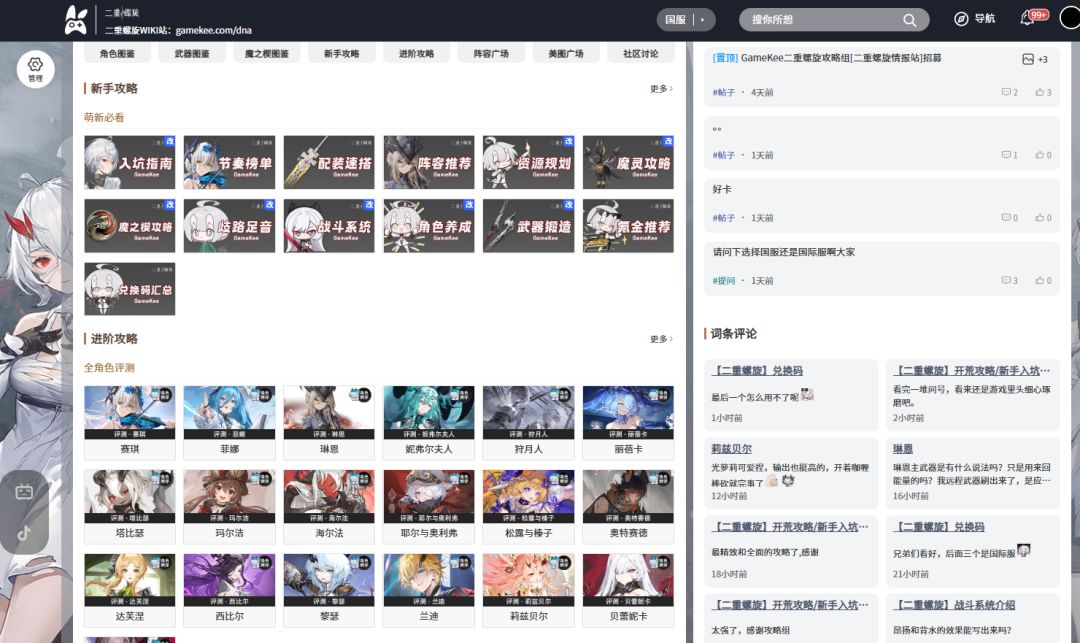Expand 更多 in 新手攻略 section

(x=661, y=89)
